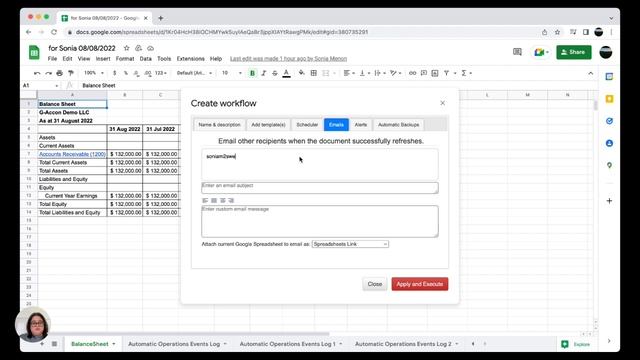The width and height of the screenshot is (640, 360).
Task: Click the Borders icon
Action: (x=313, y=73)
